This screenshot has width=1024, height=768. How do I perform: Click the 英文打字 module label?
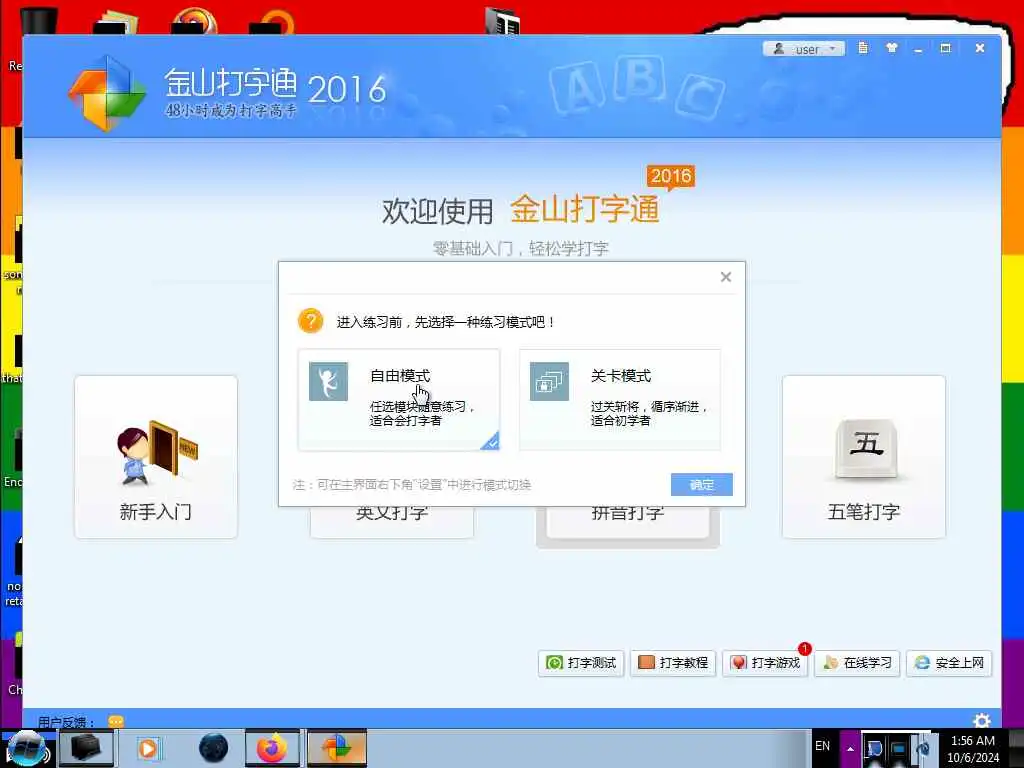click(392, 513)
